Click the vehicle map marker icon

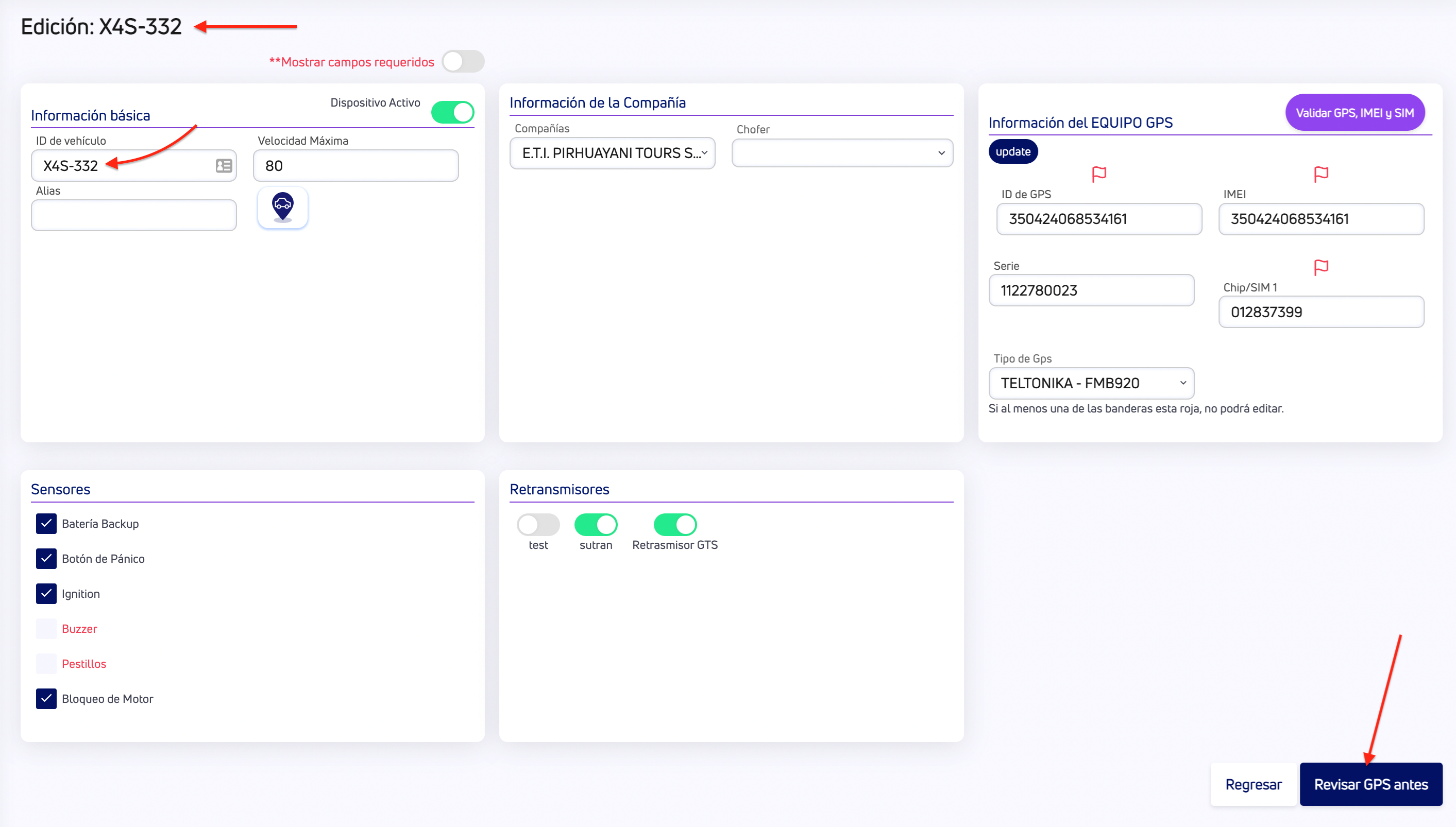[282, 208]
